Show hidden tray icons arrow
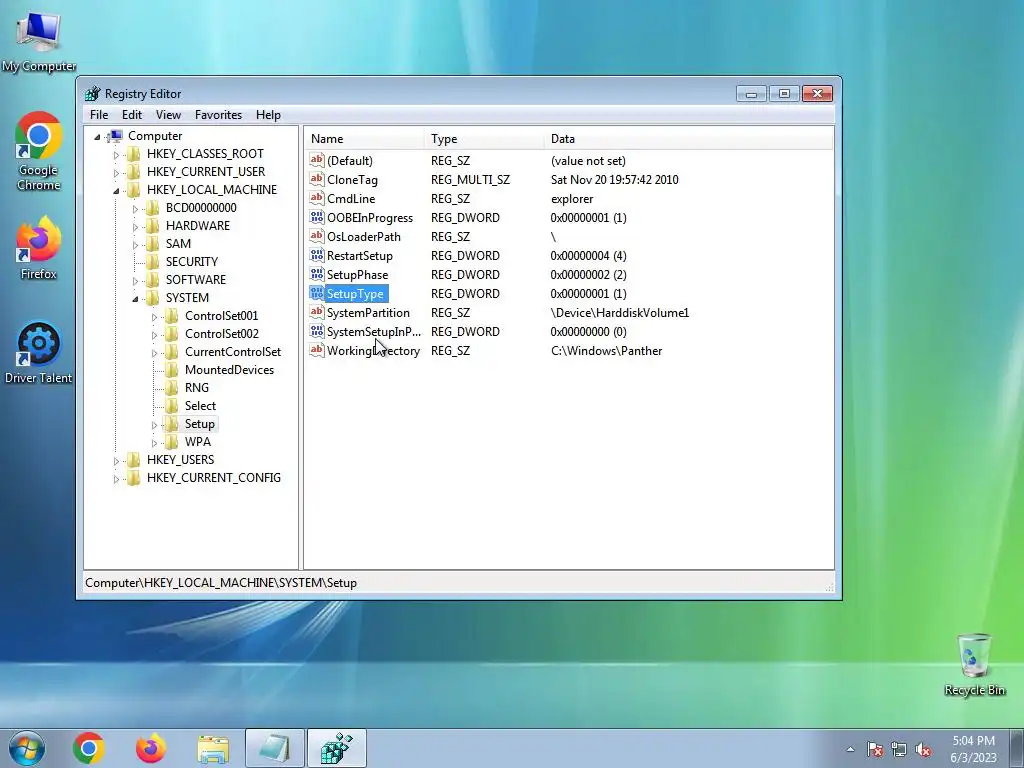The width and height of the screenshot is (1024, 768). coord(850,749)
